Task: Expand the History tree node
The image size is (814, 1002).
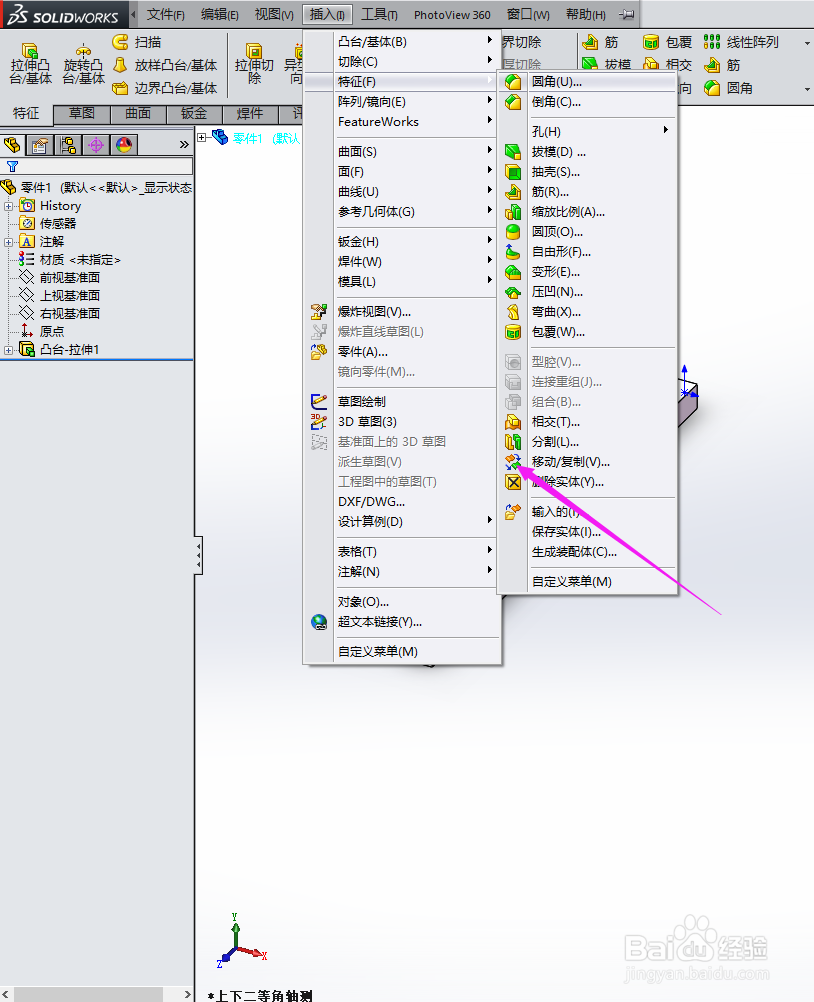Action: pyautogui.click(x=8, y=206)
